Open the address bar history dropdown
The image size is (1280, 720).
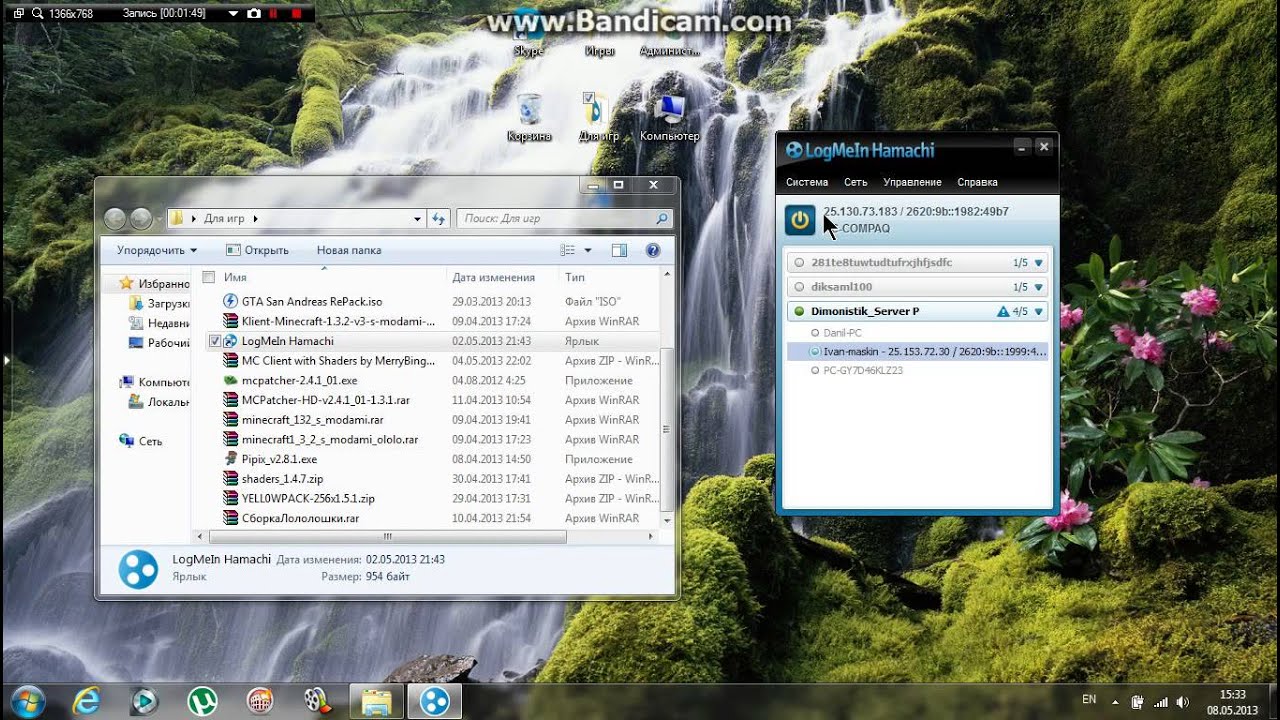point(417,219)
